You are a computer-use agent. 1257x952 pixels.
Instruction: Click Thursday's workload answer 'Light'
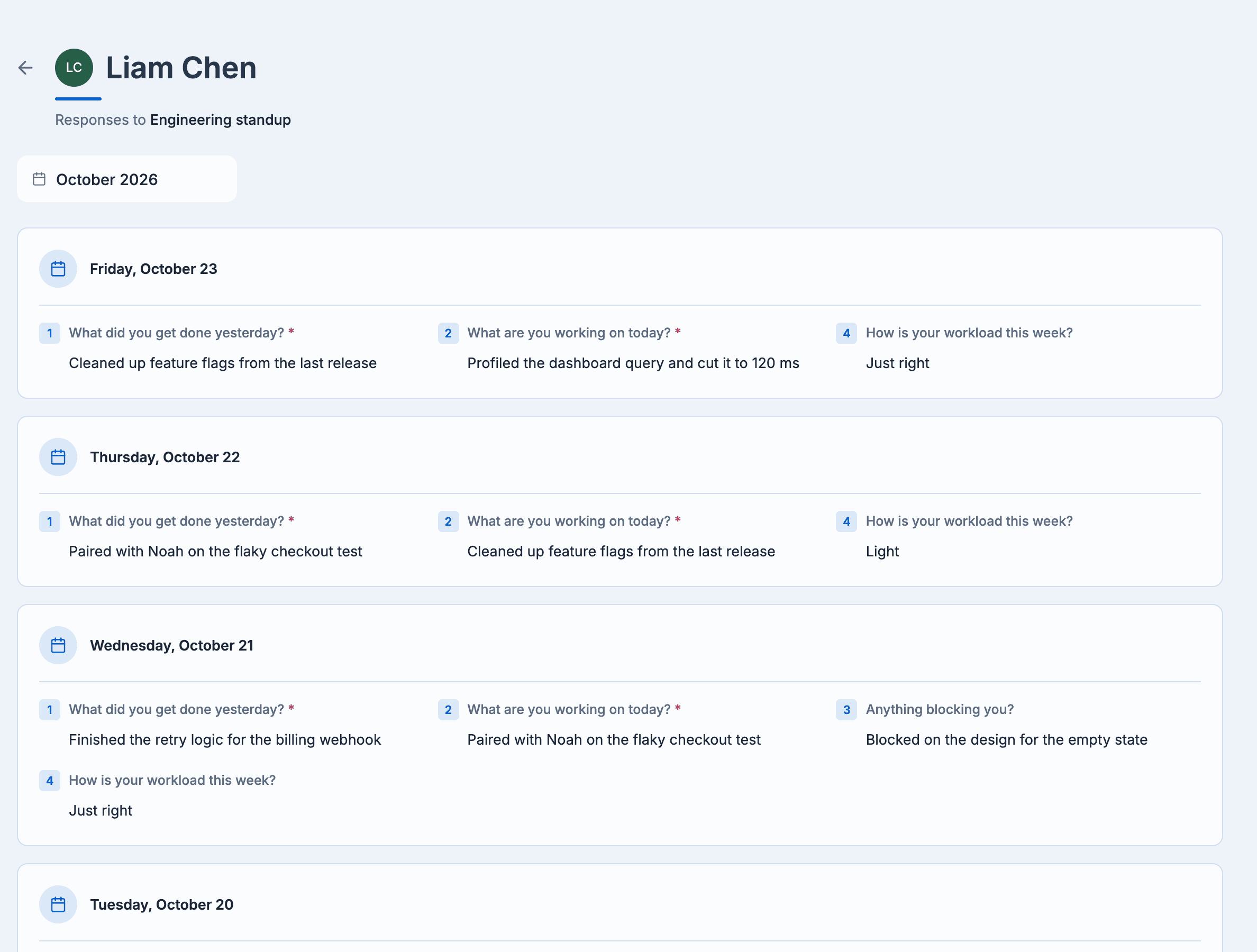(x=882, y=552)
